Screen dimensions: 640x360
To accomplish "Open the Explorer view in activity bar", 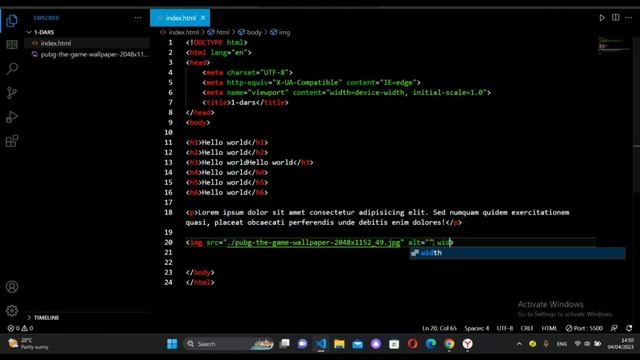I will tap(12, 20).
